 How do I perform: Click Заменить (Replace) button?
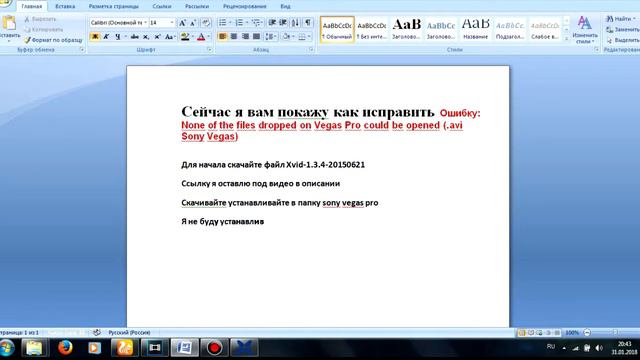(x=622, y=29)
